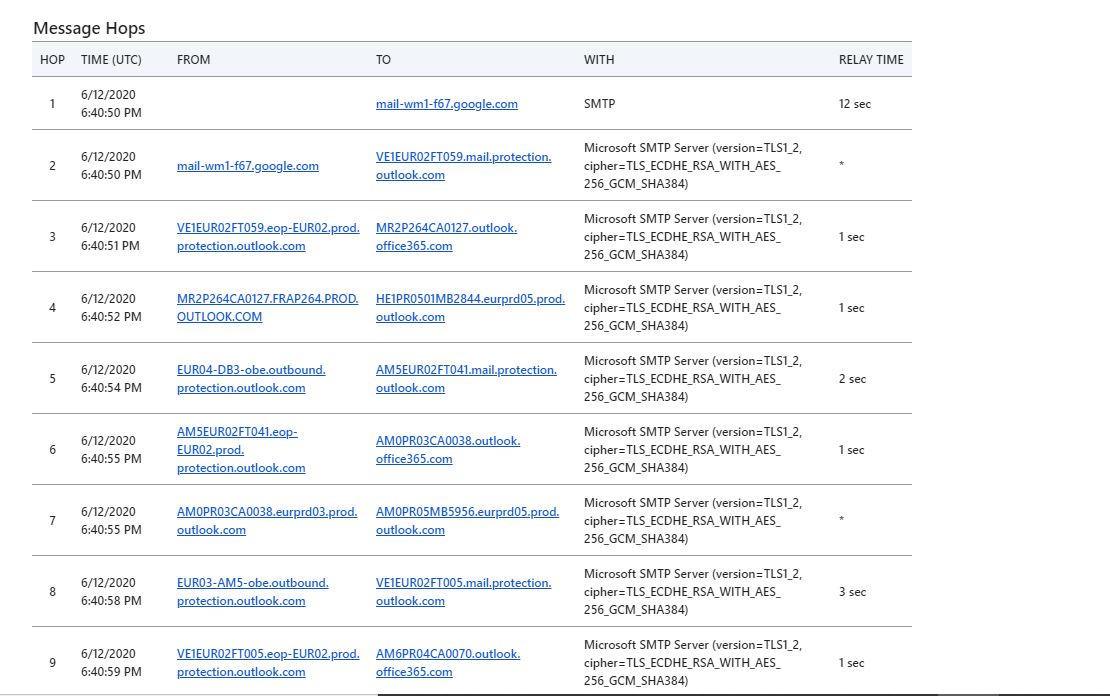Click the TIME (UTC) column header

point(111,59)
